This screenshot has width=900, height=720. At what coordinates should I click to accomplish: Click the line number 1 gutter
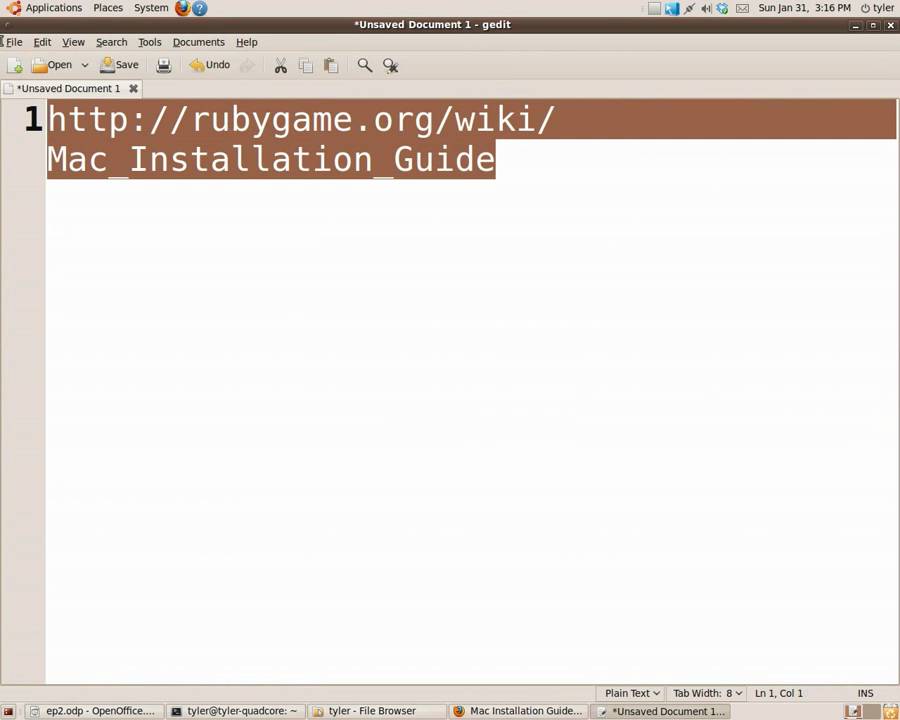pos(33,119)
